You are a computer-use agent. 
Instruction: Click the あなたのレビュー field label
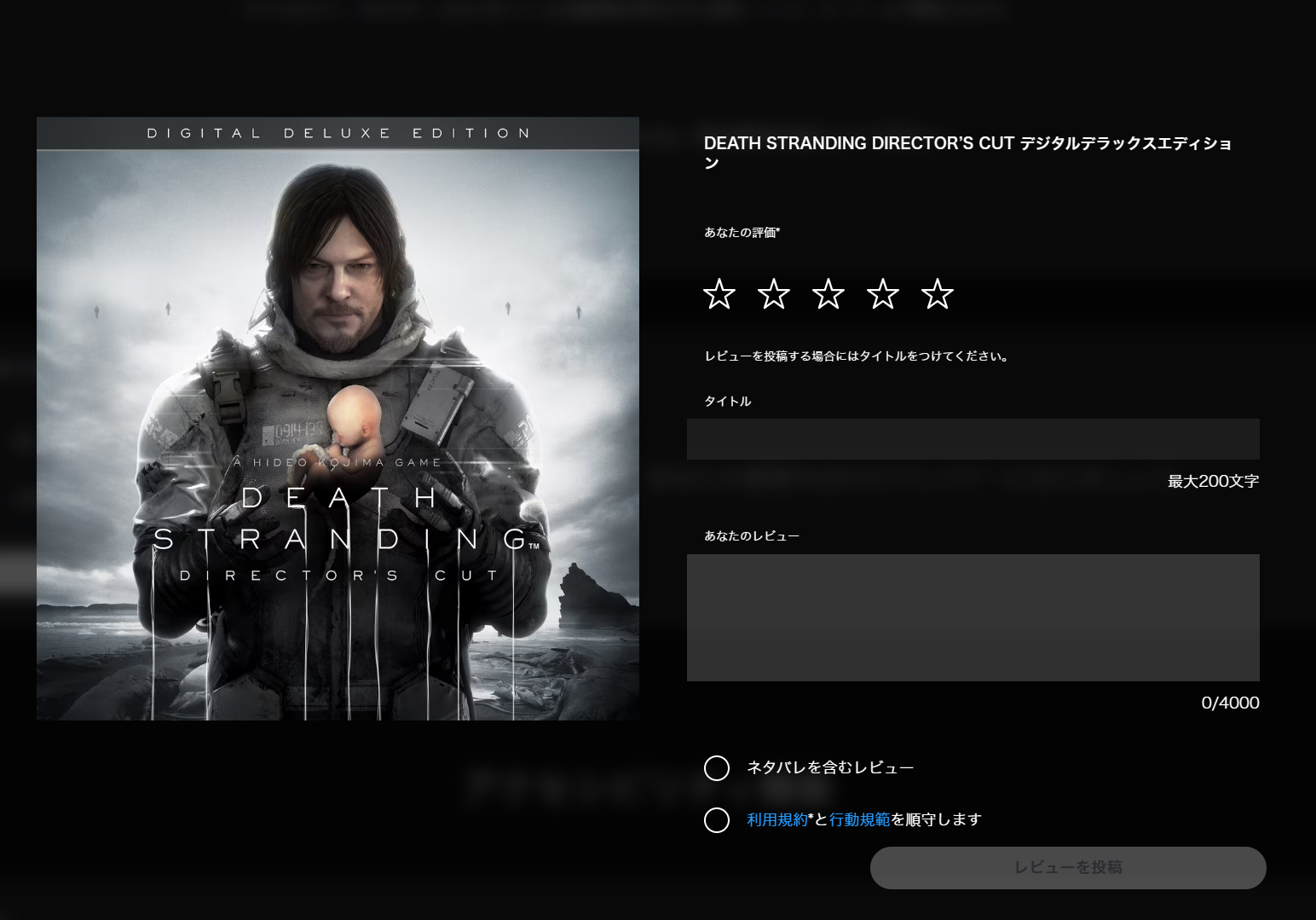pyautogui.click(x=751, y=536)
